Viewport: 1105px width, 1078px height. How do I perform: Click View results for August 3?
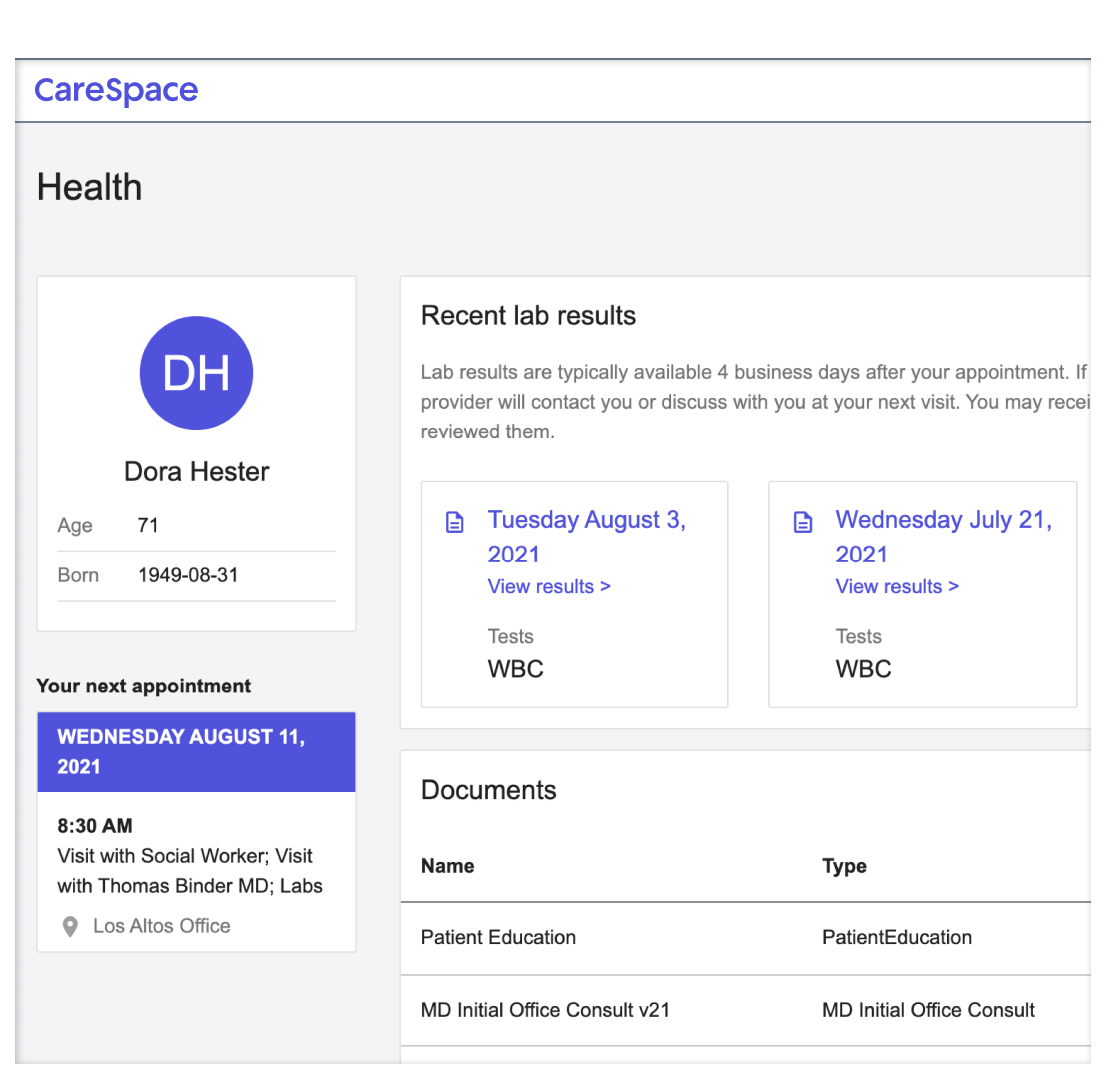(549, 587)
